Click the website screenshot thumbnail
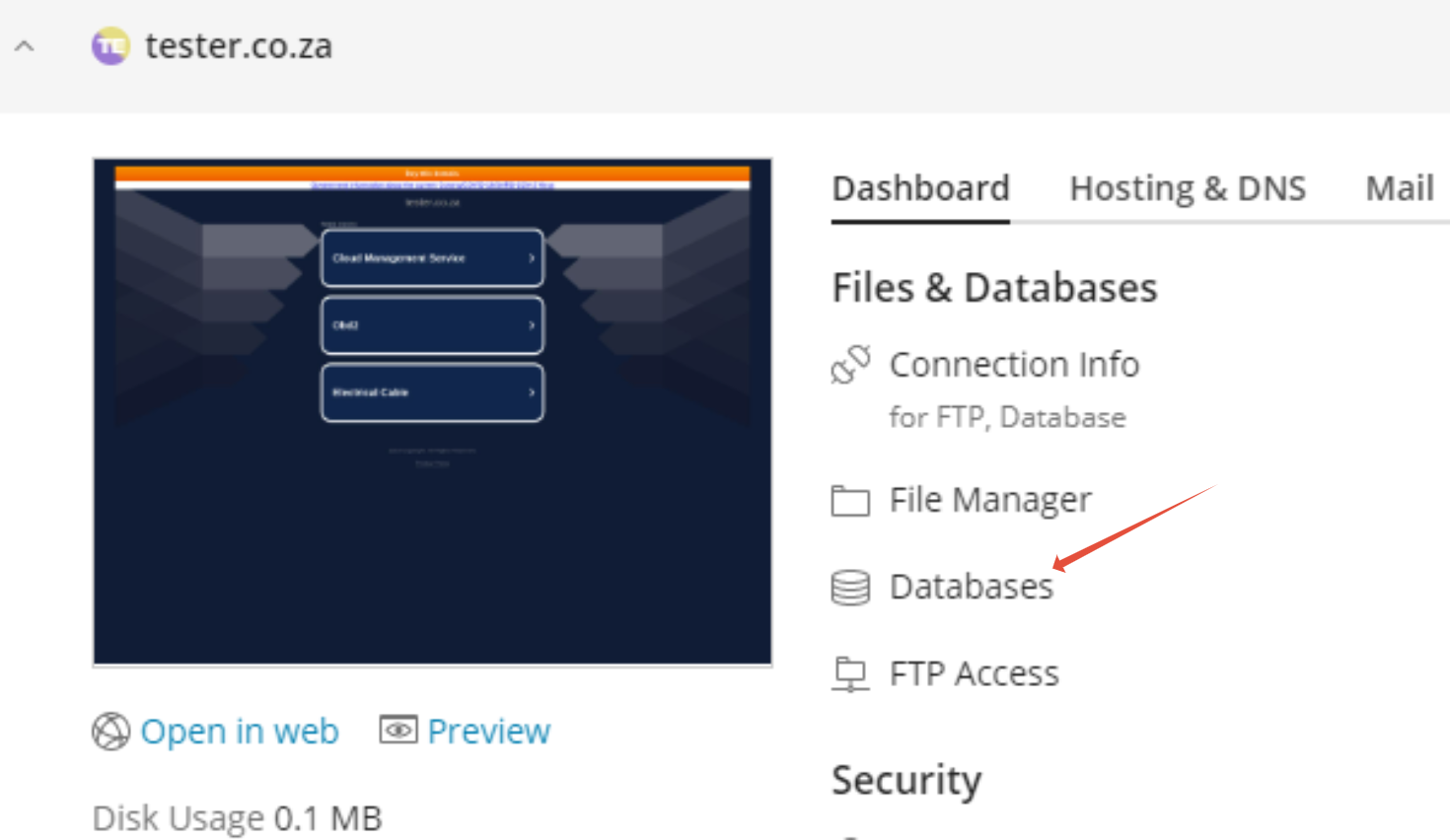 [432, 412]
